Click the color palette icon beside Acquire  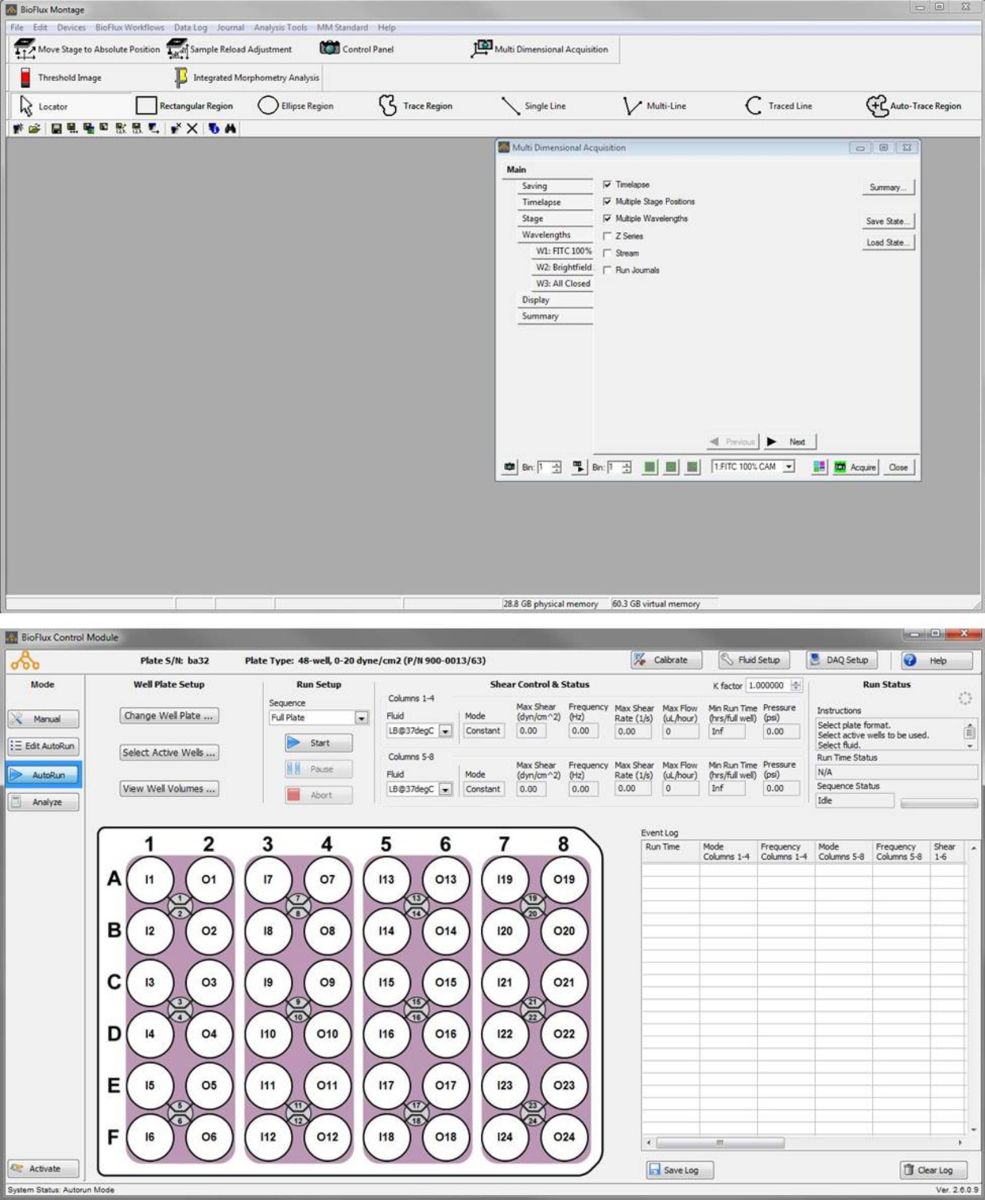[x=820, y=467]
